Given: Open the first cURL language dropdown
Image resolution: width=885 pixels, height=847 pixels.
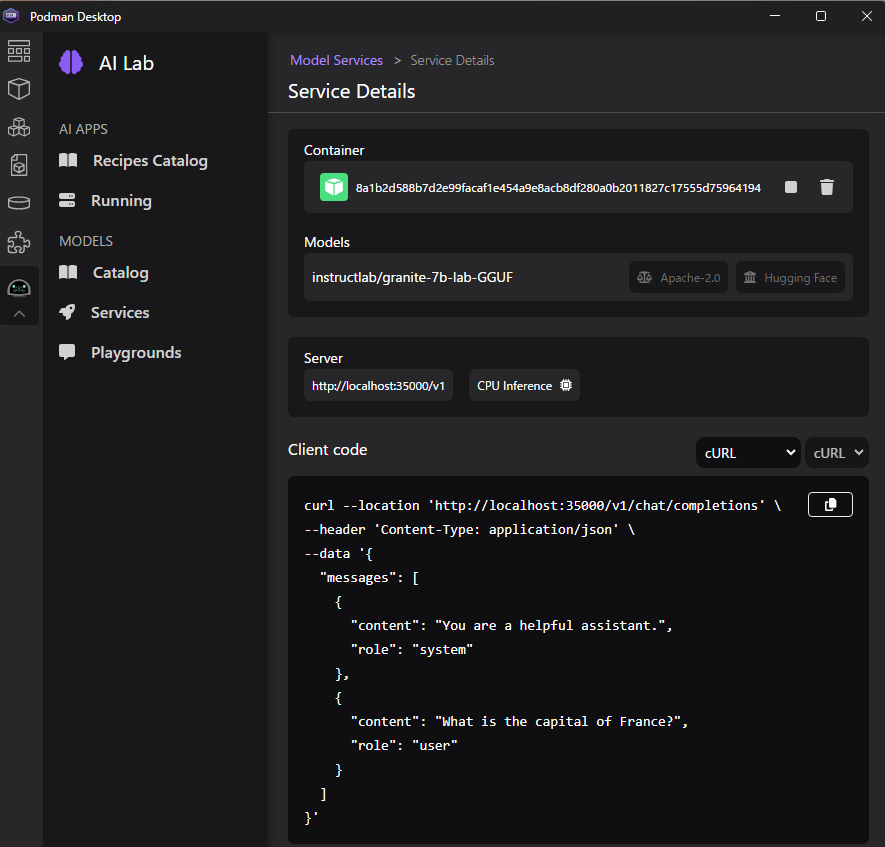Looking at the screenshot, I should tap(748, 453).
